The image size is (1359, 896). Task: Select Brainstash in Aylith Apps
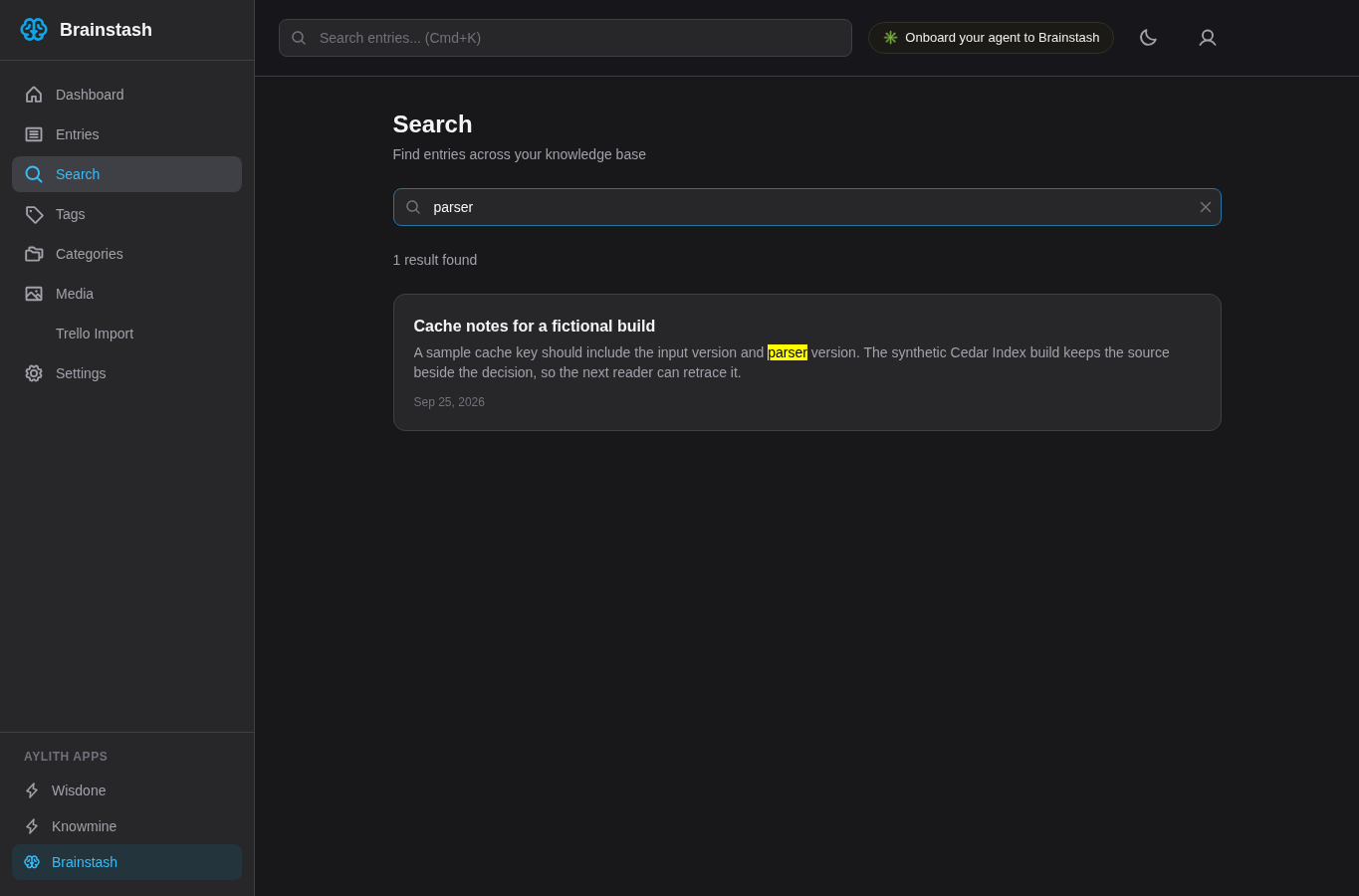(126, 862)
